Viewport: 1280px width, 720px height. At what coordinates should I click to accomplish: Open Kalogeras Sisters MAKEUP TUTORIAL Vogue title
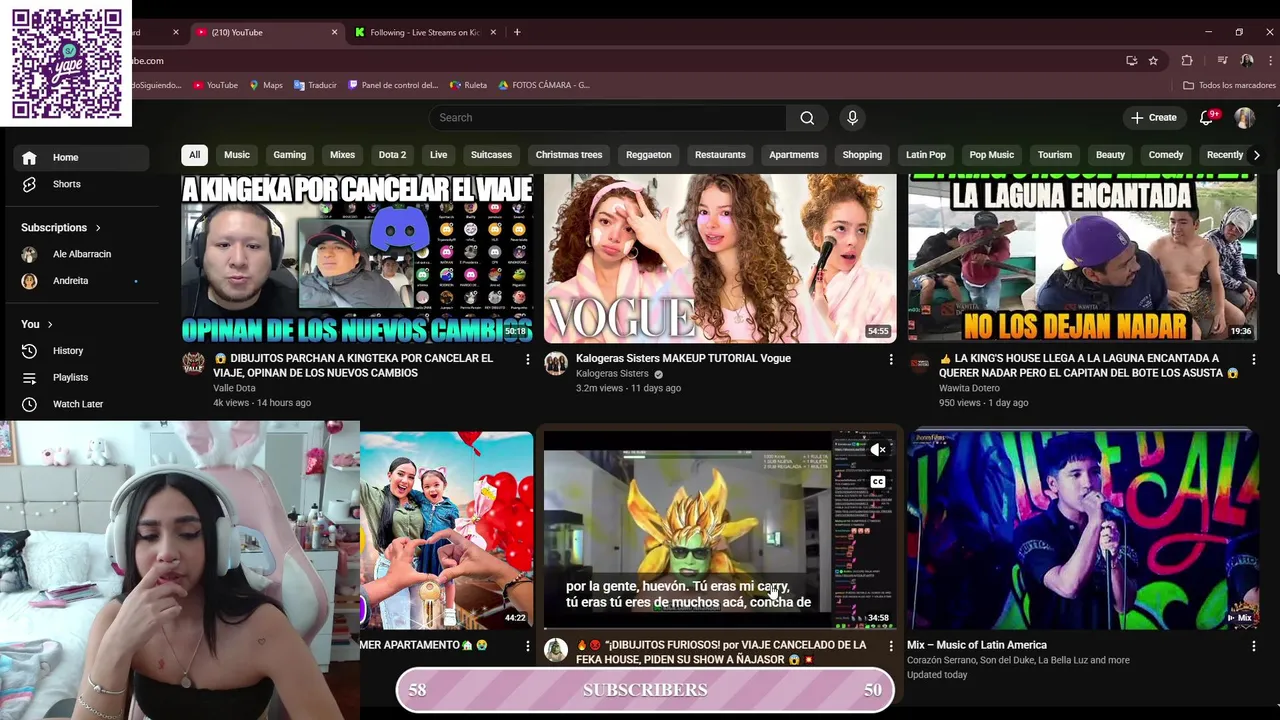[x=683, y=358]
